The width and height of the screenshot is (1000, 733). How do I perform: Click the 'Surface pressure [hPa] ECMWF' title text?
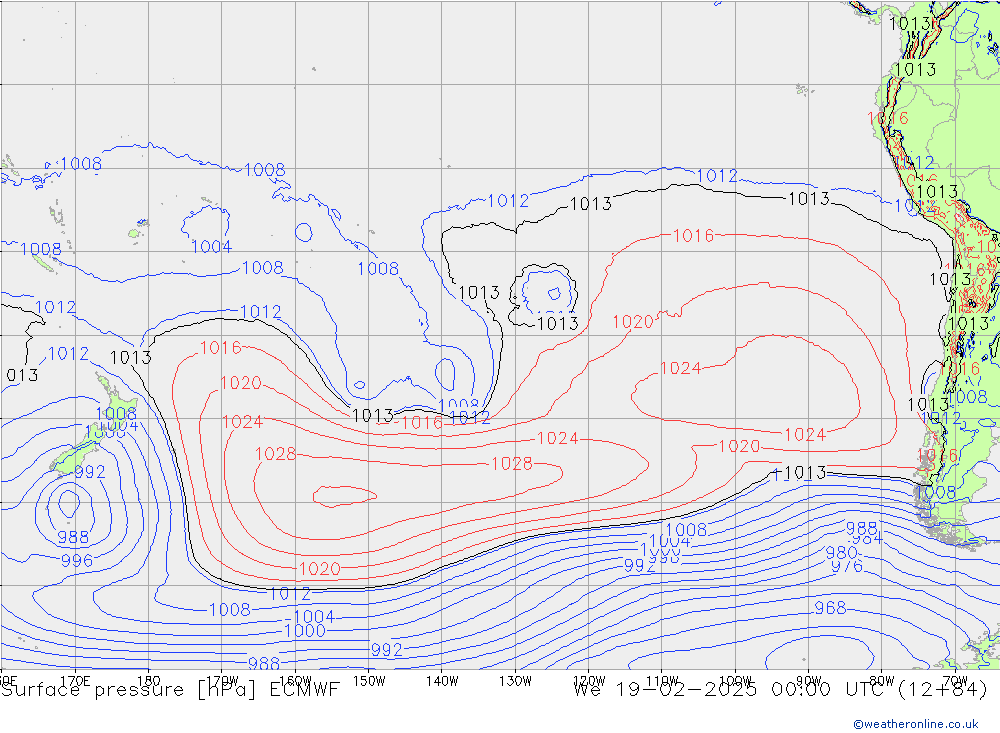click(x=170, y=690)
